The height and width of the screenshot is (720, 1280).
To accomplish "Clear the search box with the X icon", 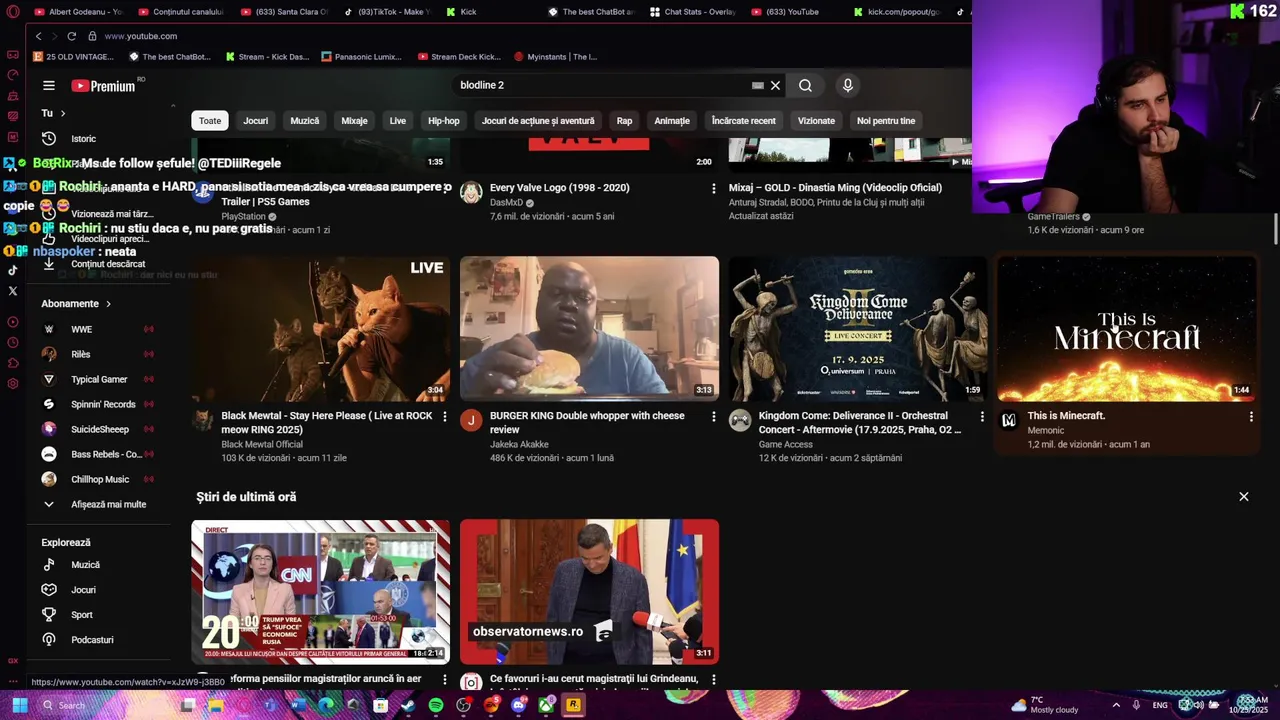I will pyautogui.click(x=775, y=86).
